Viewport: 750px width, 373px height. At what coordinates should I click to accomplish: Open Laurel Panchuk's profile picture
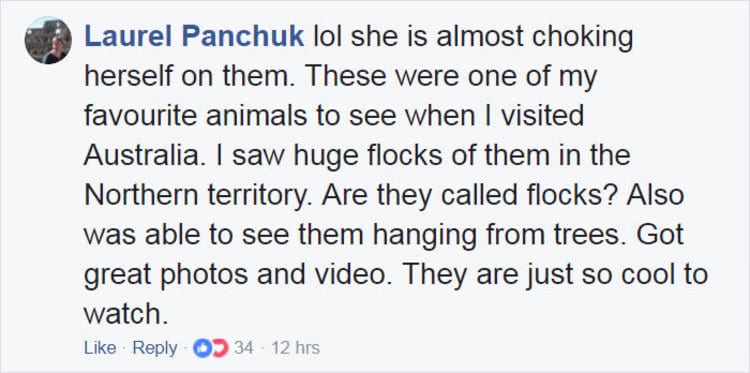click(48, 41)
